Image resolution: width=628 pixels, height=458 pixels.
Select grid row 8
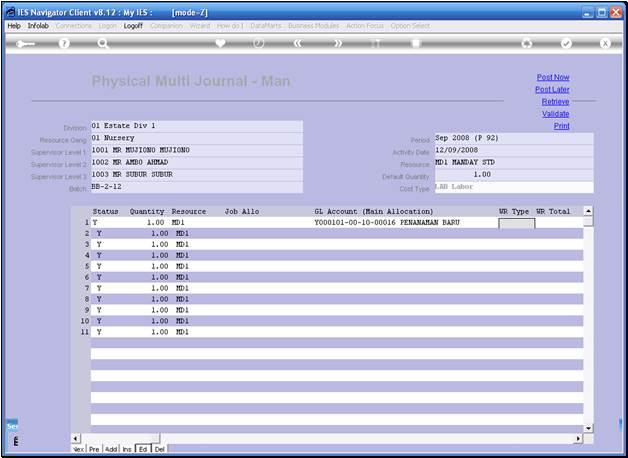click(336, 299)
